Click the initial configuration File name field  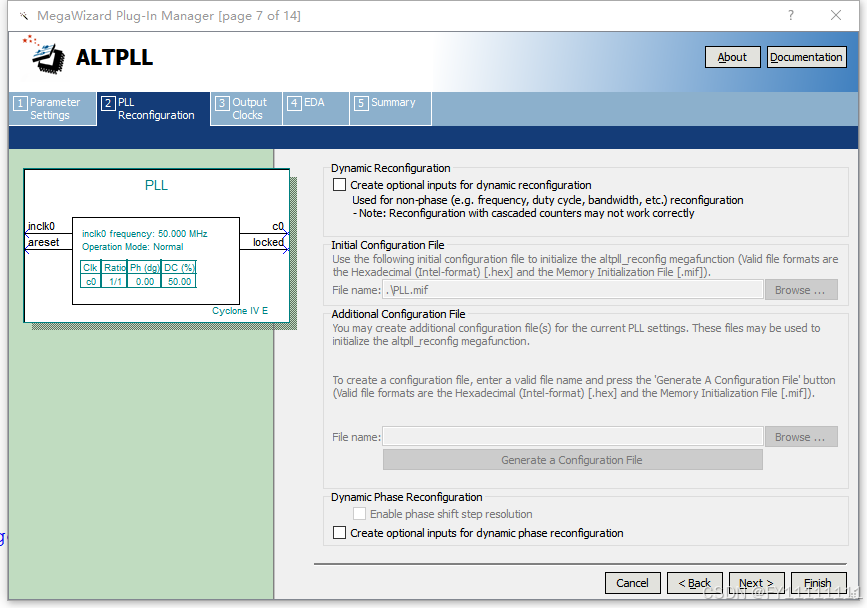pos(573,290)
